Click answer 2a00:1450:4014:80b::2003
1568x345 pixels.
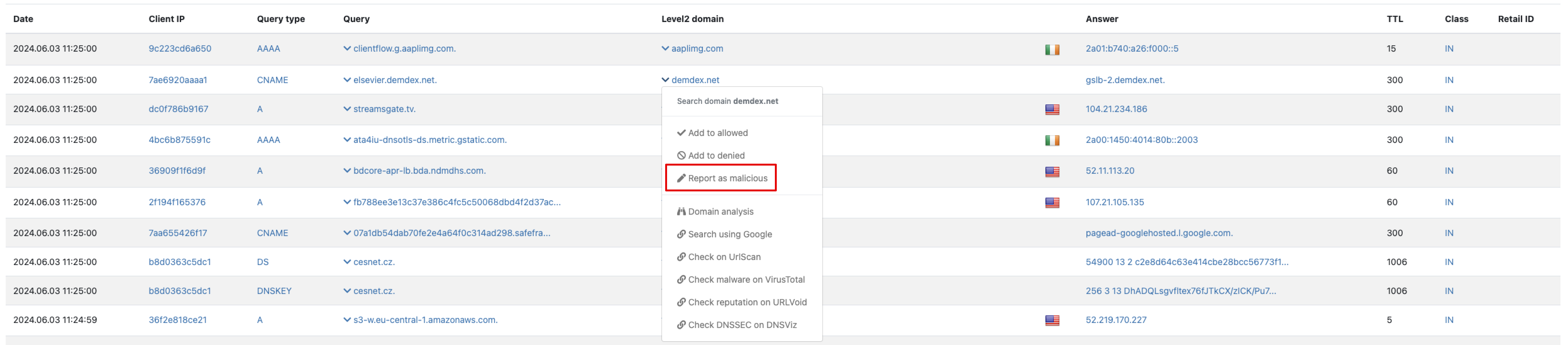(1141, 139)
